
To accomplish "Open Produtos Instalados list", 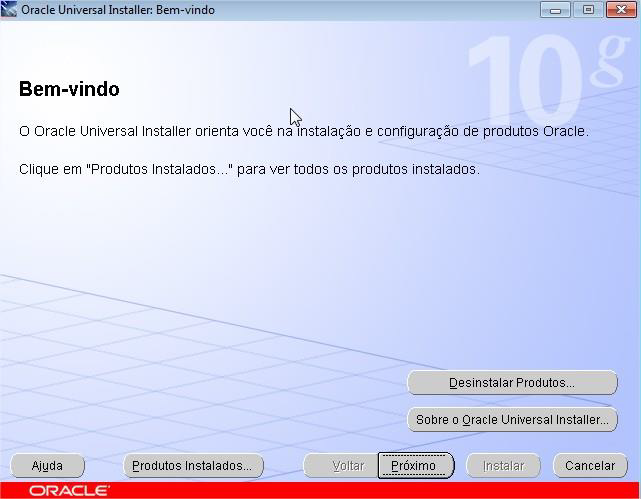I will pyautogui.click(x=193, y=465).
